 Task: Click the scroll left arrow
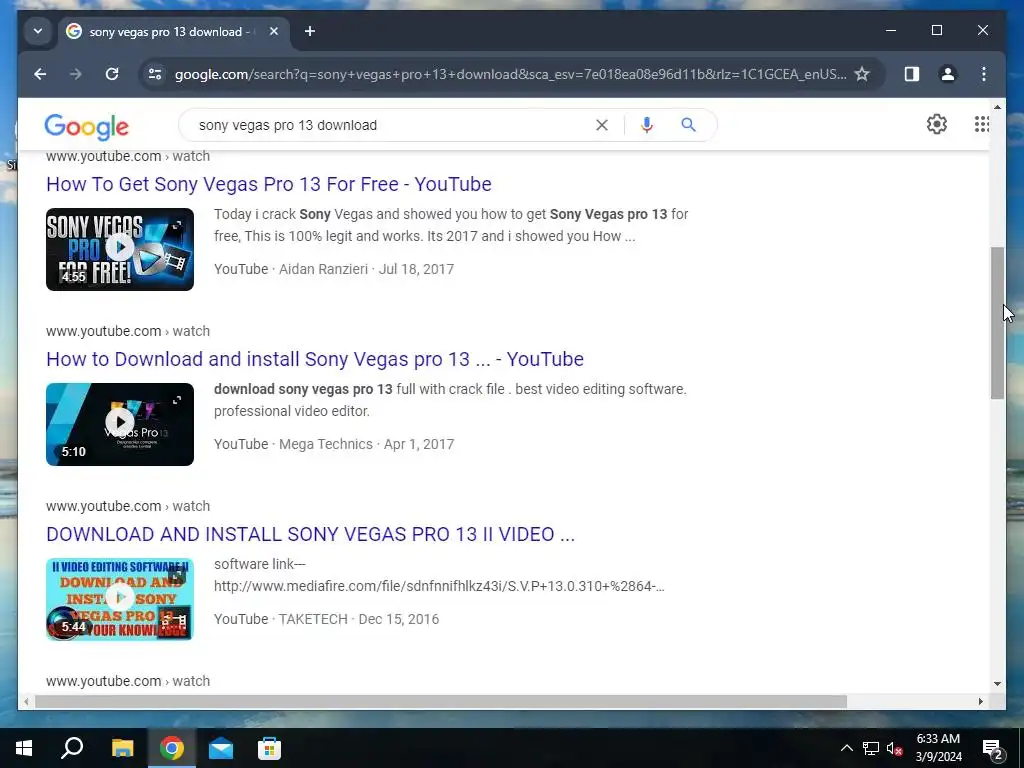[x=26, y=701]
